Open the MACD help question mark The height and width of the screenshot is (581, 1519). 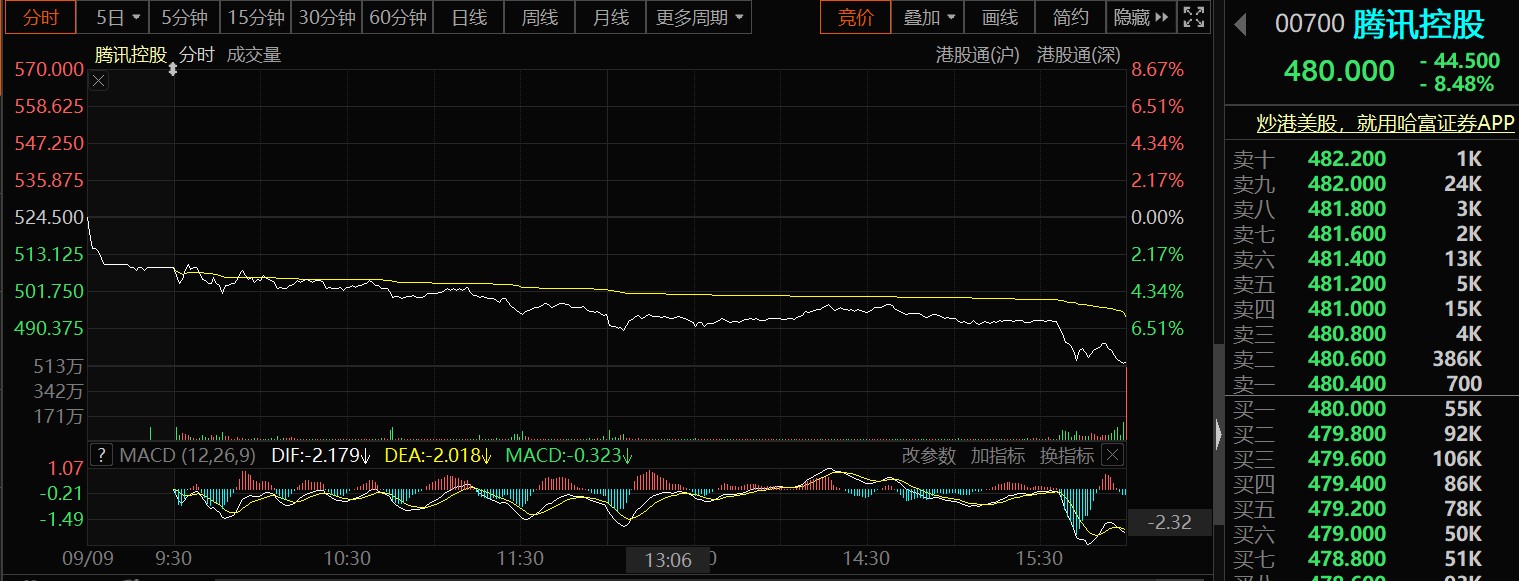click(x=101, y=456)
